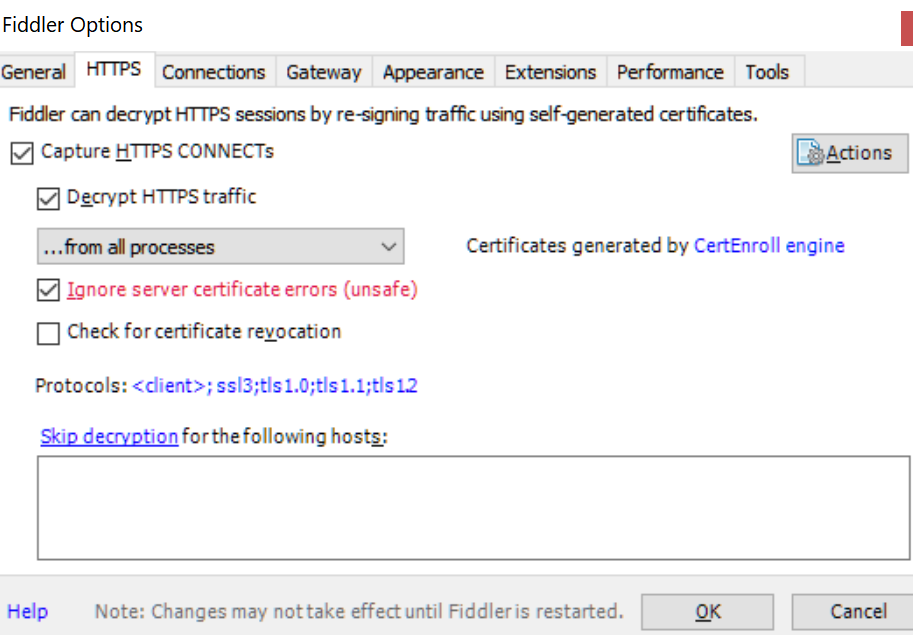Click the "Certificates generated by" label

pyautogui.click(x=578, y=246)
